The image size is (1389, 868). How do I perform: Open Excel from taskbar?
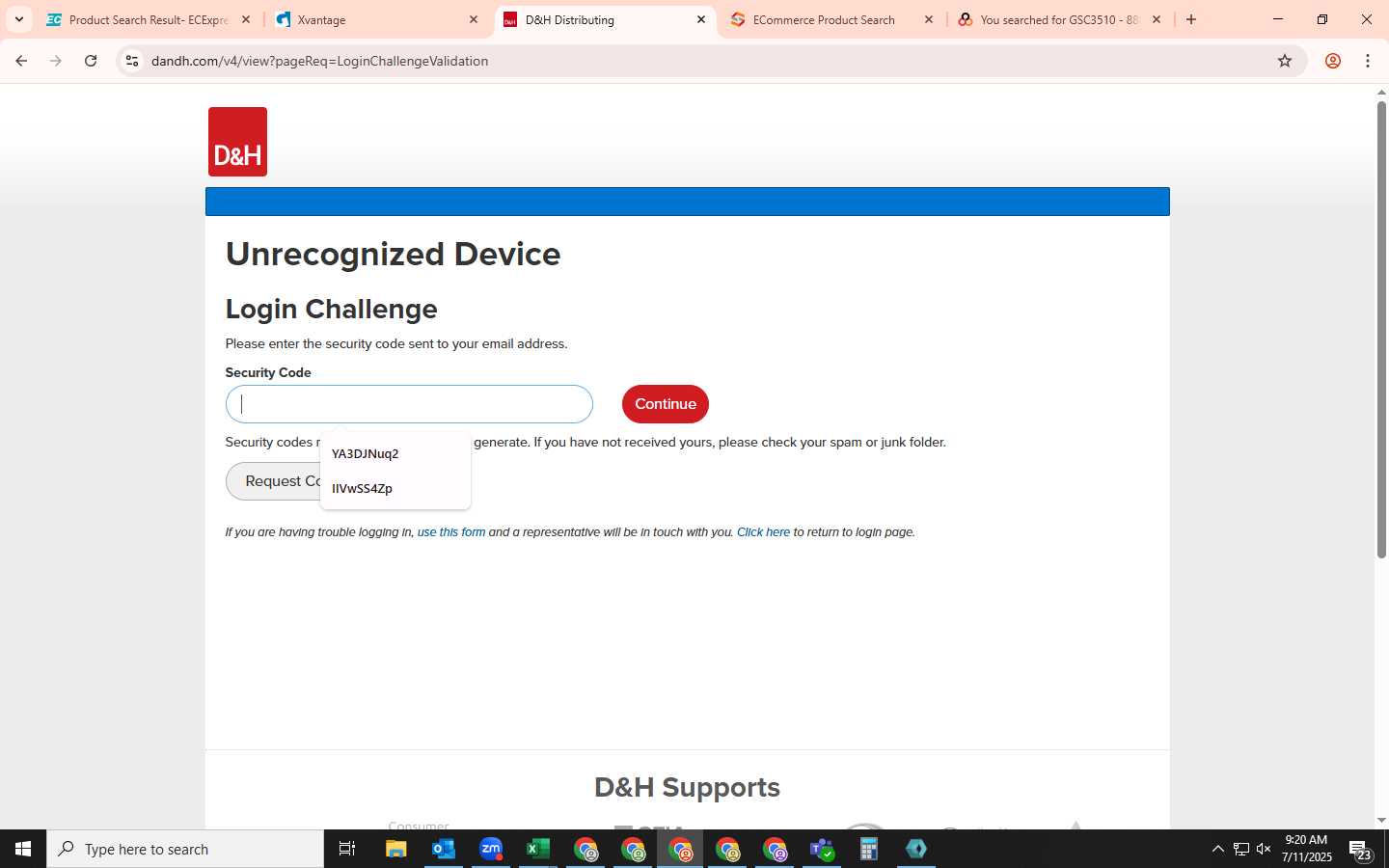point(538,849)
